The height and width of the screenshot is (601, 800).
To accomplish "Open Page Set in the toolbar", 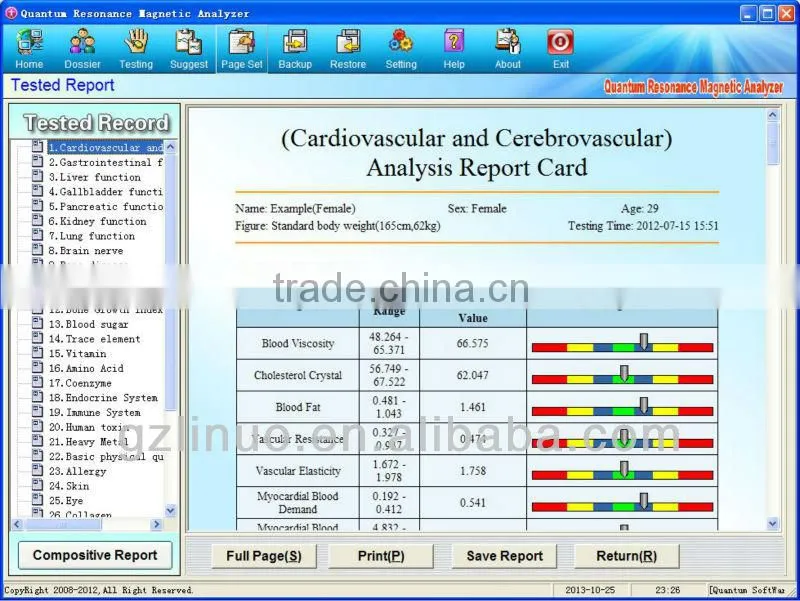I will tap(242, 49).
